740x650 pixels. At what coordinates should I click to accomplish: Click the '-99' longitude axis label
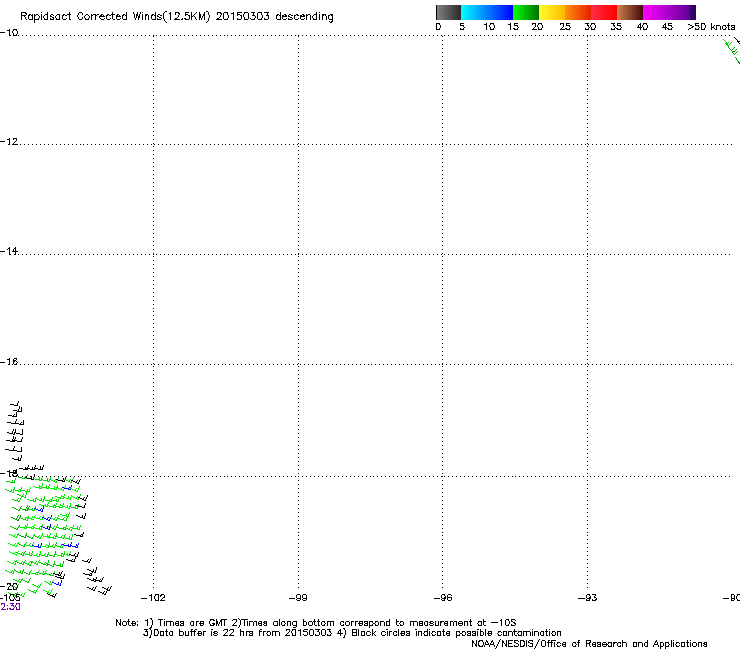tap(298, 598)
